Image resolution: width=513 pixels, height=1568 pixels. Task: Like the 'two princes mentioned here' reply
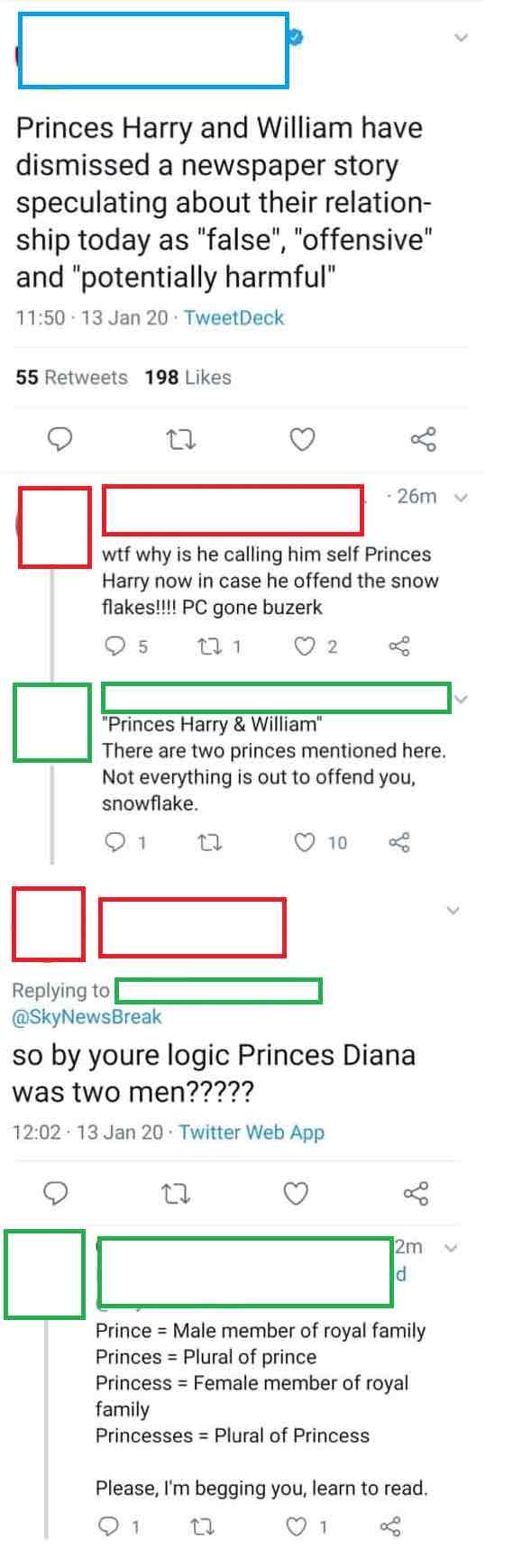click(321, 842)
